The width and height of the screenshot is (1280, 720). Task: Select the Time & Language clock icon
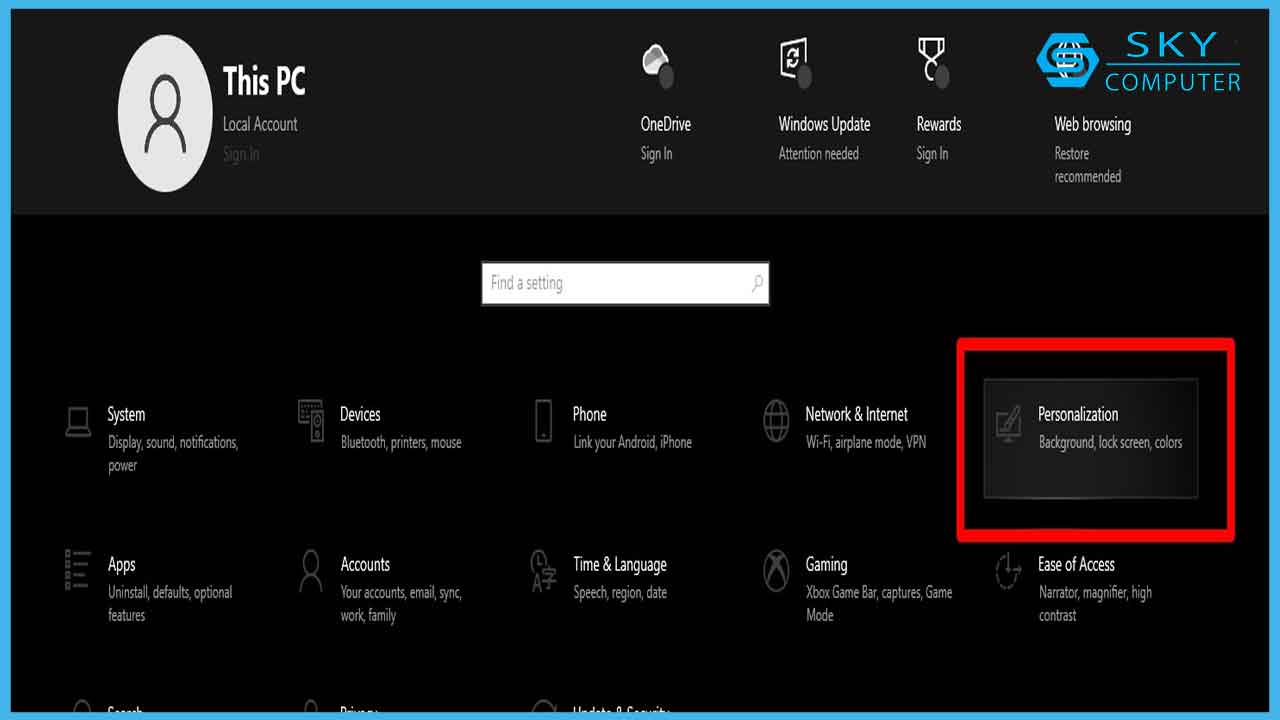[x=543, y=570]
